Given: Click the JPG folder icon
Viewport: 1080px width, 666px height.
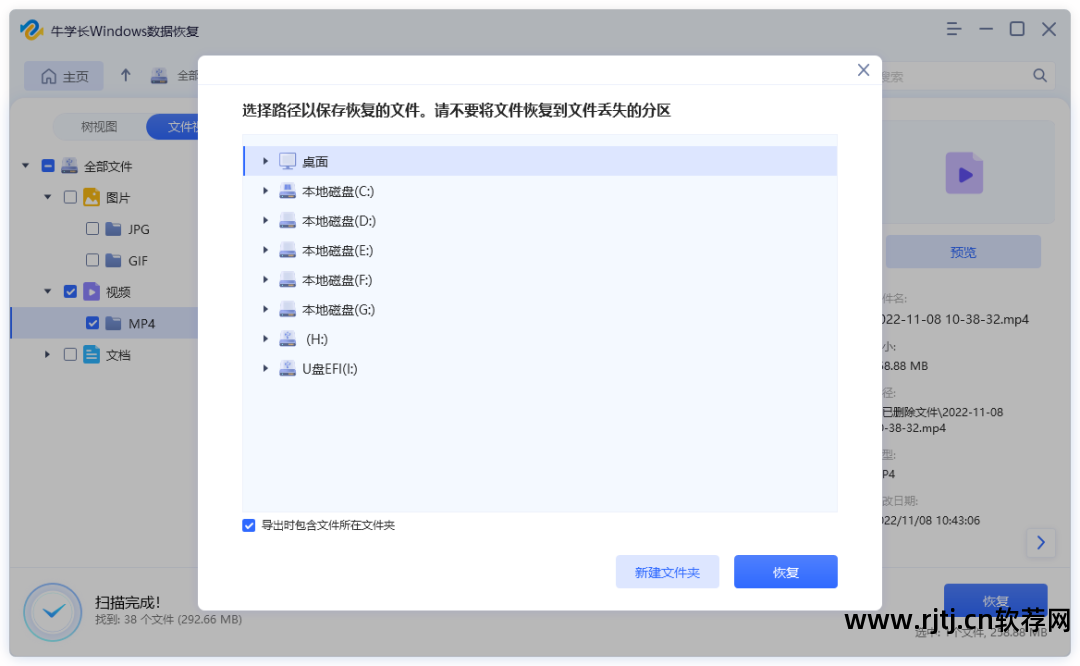Looking at the screenshot, I should tap(114, 229).
